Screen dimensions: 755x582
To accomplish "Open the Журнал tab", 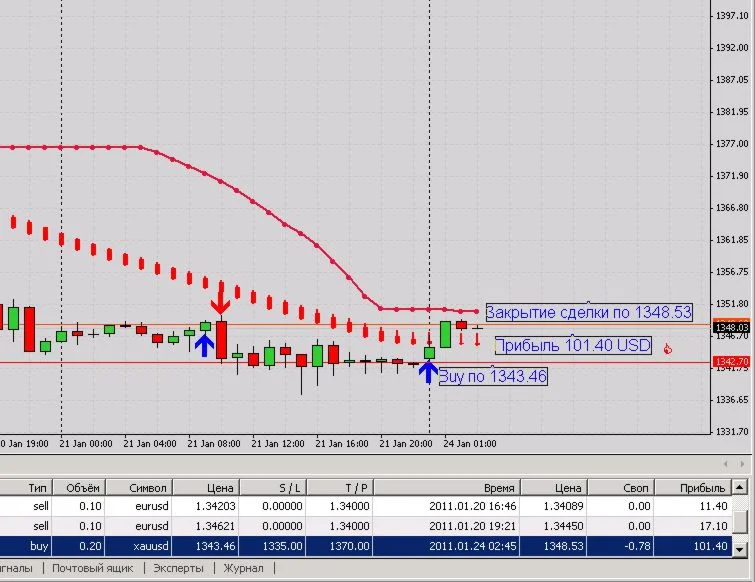I will click(x=243, y=568).
